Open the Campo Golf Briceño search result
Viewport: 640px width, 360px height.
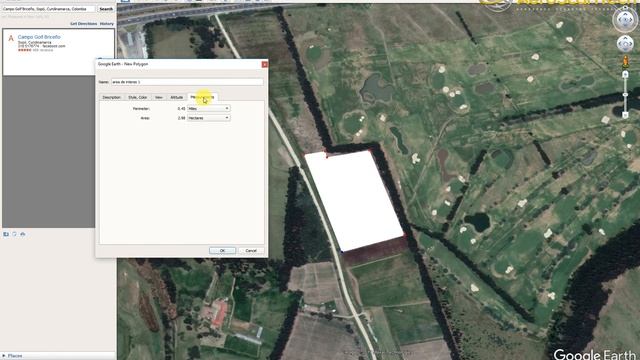click(39, 37)
